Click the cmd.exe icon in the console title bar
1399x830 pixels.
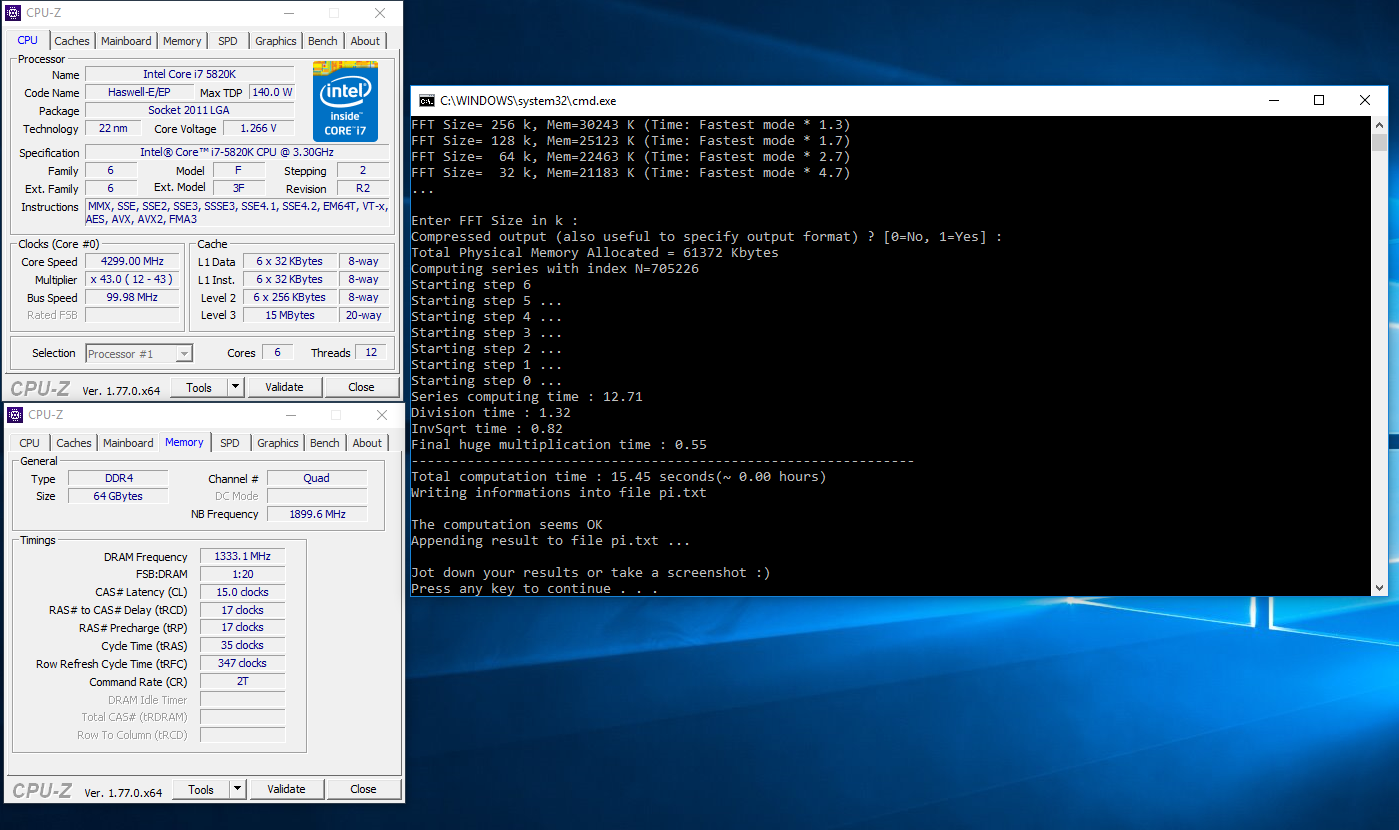point(426,100)
